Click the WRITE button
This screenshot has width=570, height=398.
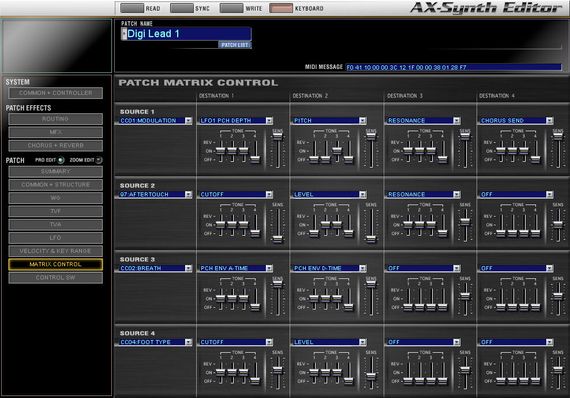tap(232, 8)
